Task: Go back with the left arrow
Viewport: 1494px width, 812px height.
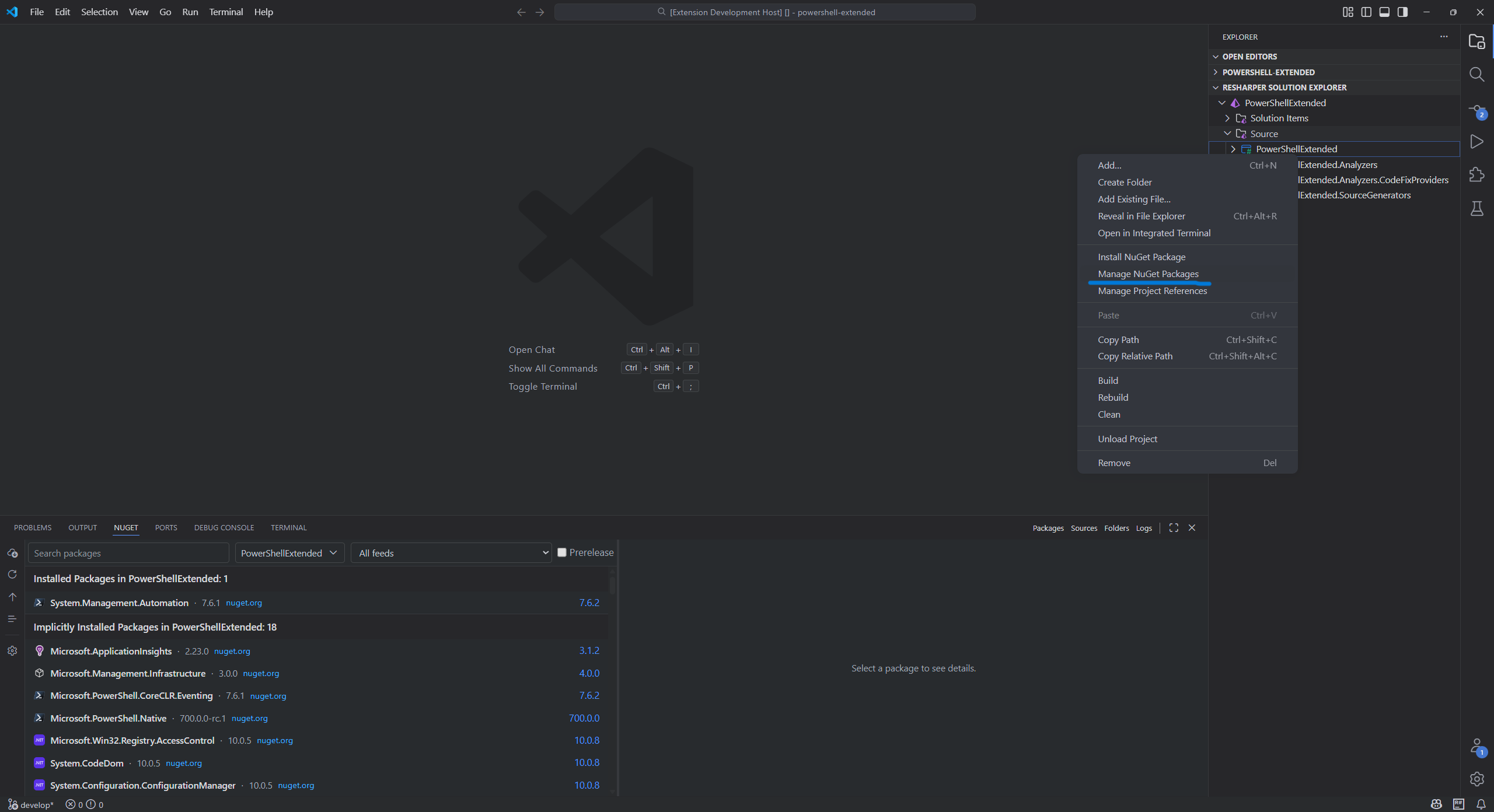Action: (x=521, y=12)
